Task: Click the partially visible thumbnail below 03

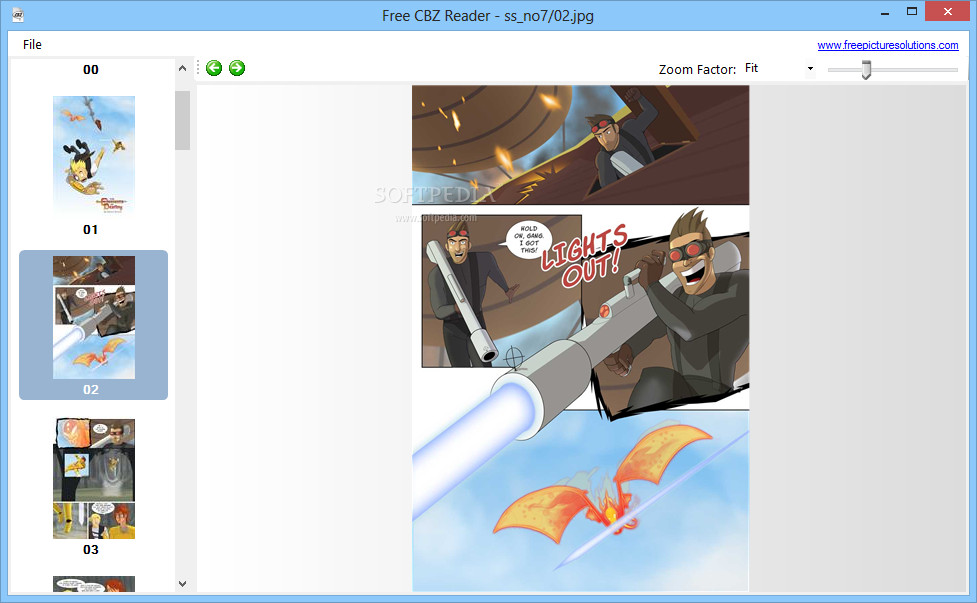Action: 93,584
